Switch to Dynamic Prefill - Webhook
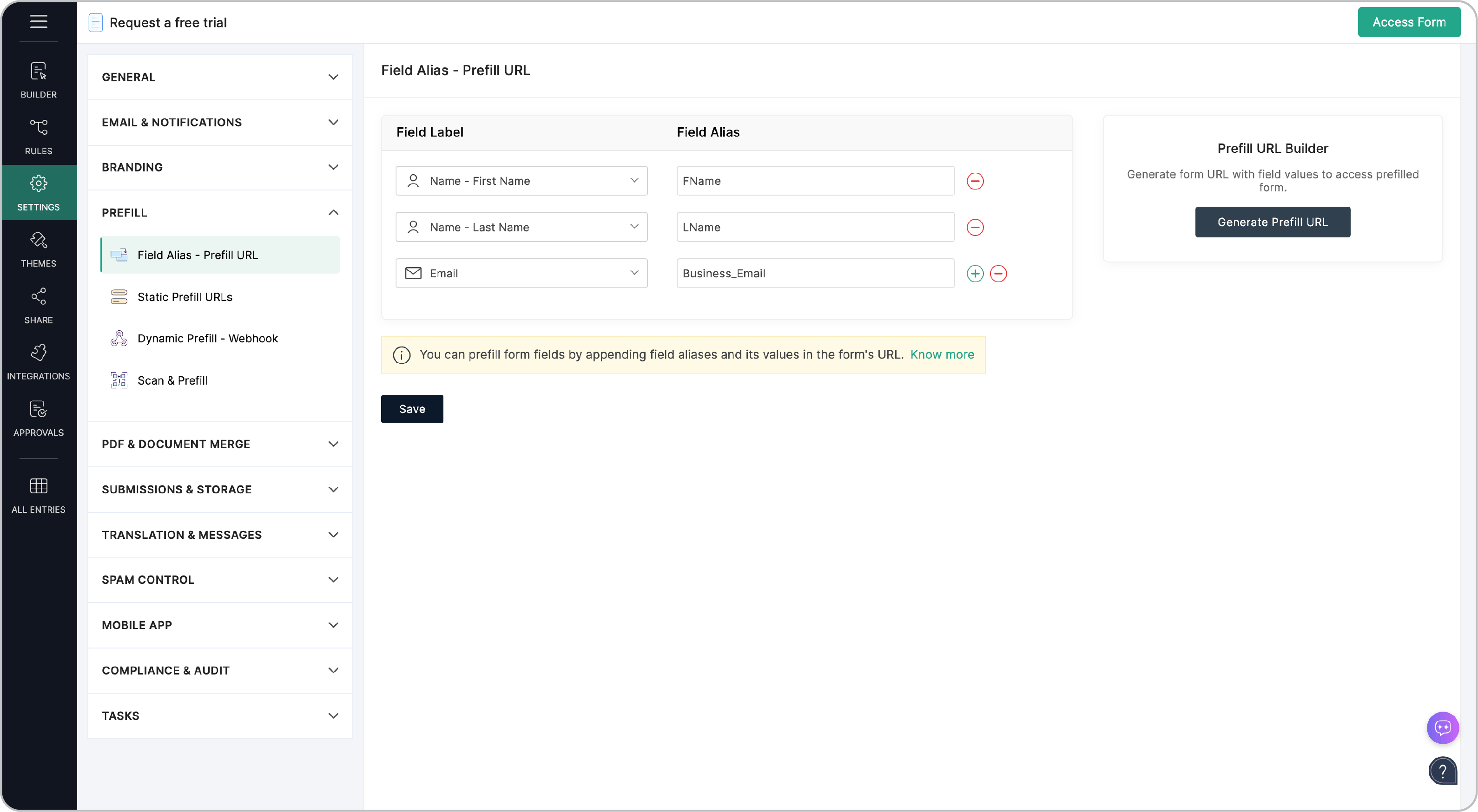 207,338
